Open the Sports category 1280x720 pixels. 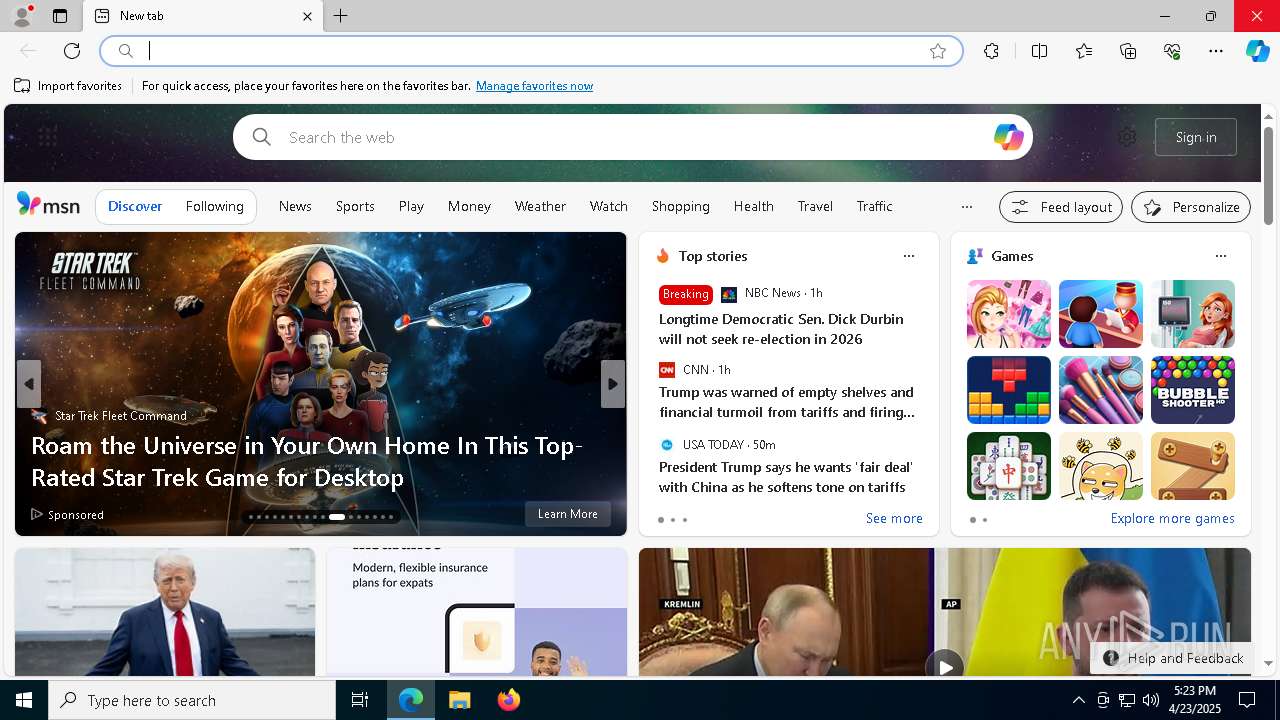355,206
